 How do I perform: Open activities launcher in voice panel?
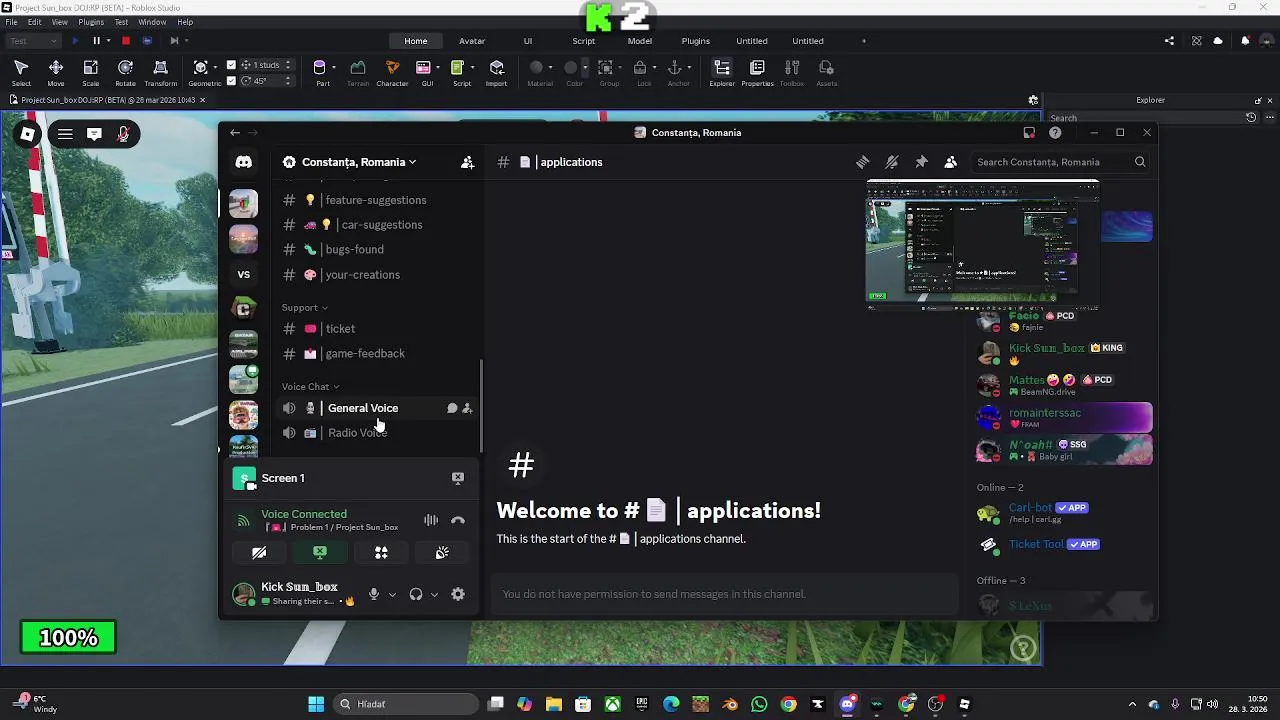381,552
